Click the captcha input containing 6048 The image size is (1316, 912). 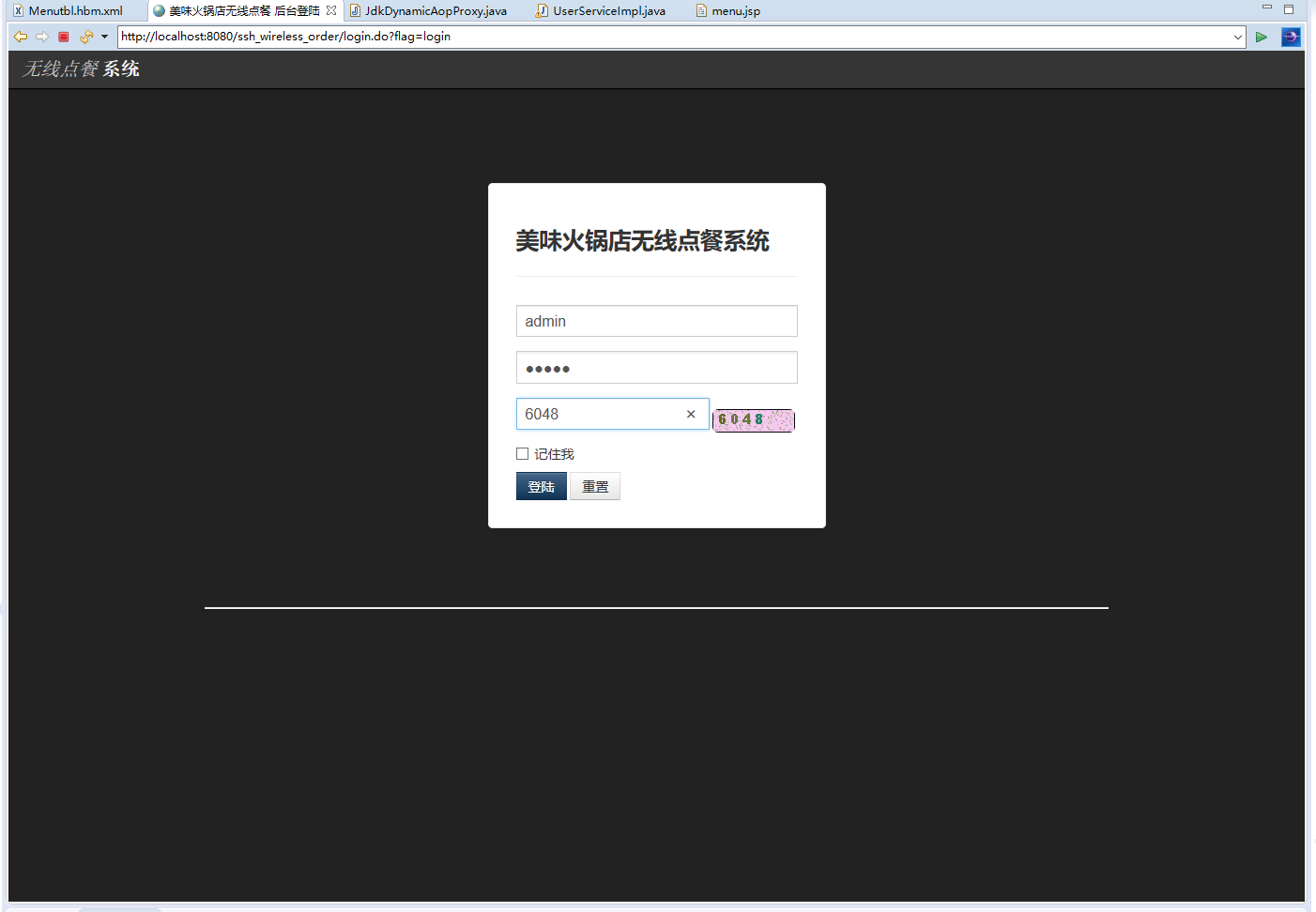pyautogui.click(x=613, y=414)
